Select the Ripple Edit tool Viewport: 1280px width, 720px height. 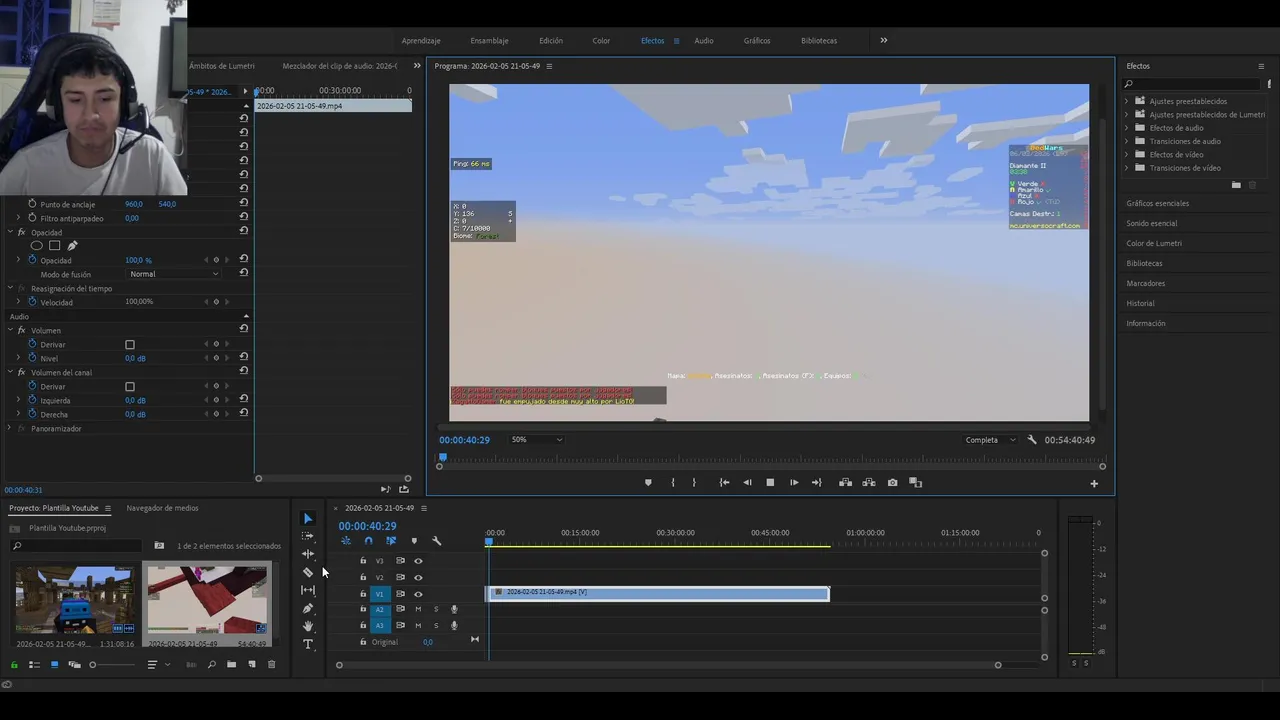point(308,554)
